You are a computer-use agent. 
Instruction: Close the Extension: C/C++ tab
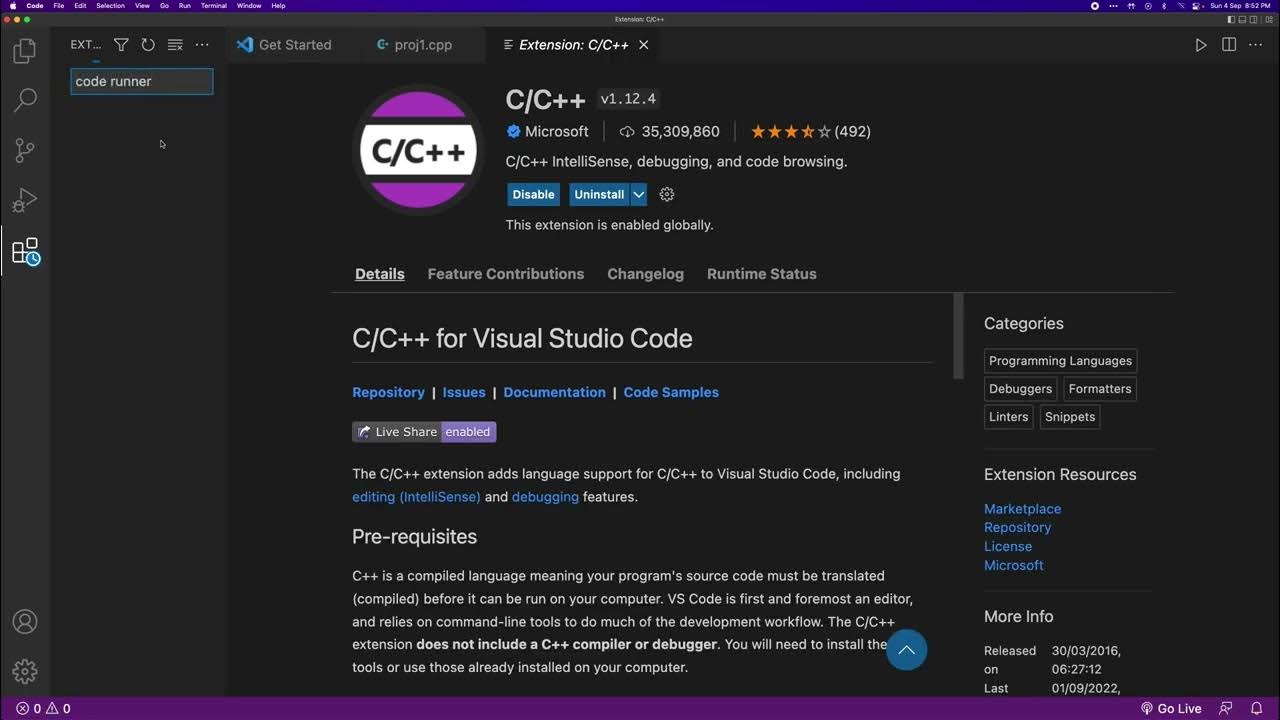point(644,45)
